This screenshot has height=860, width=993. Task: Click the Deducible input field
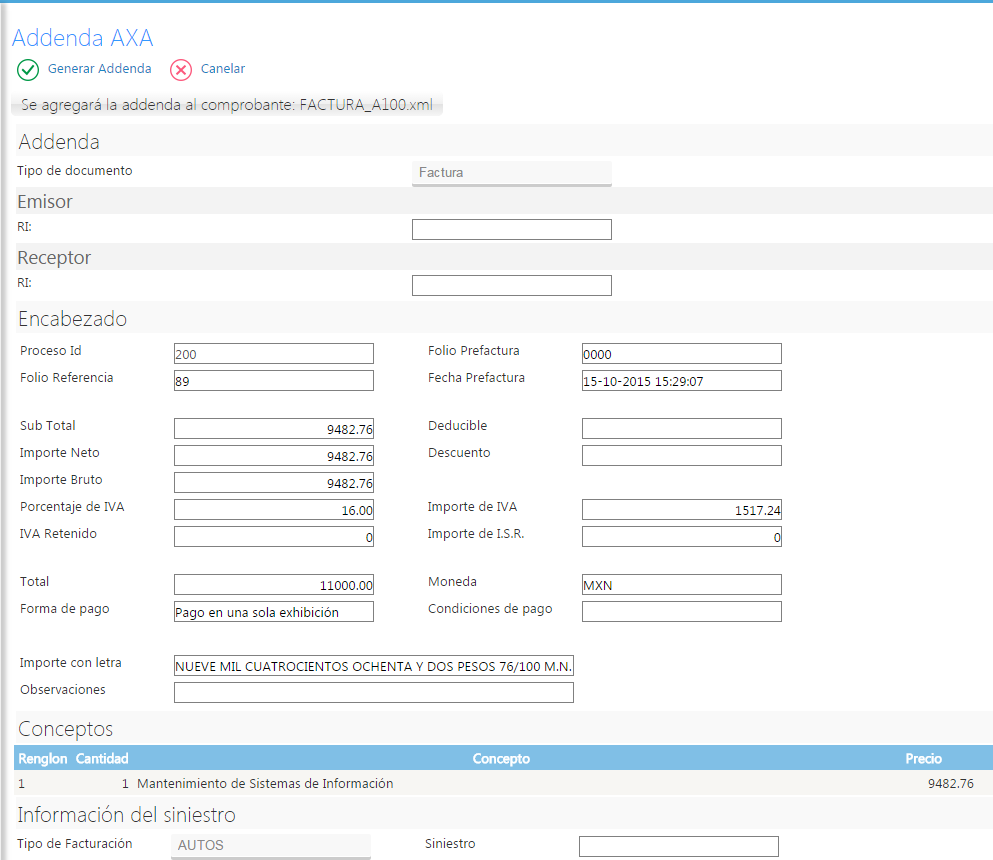681,429
